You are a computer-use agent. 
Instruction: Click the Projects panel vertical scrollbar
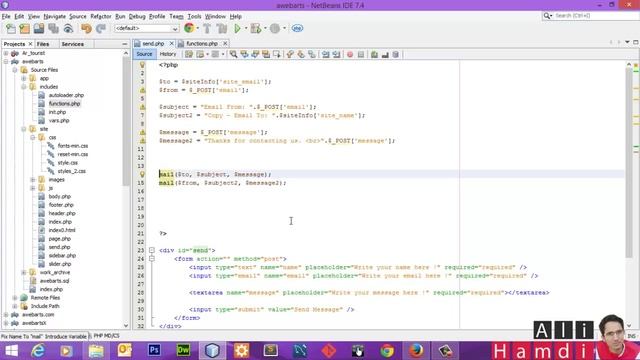126,122
